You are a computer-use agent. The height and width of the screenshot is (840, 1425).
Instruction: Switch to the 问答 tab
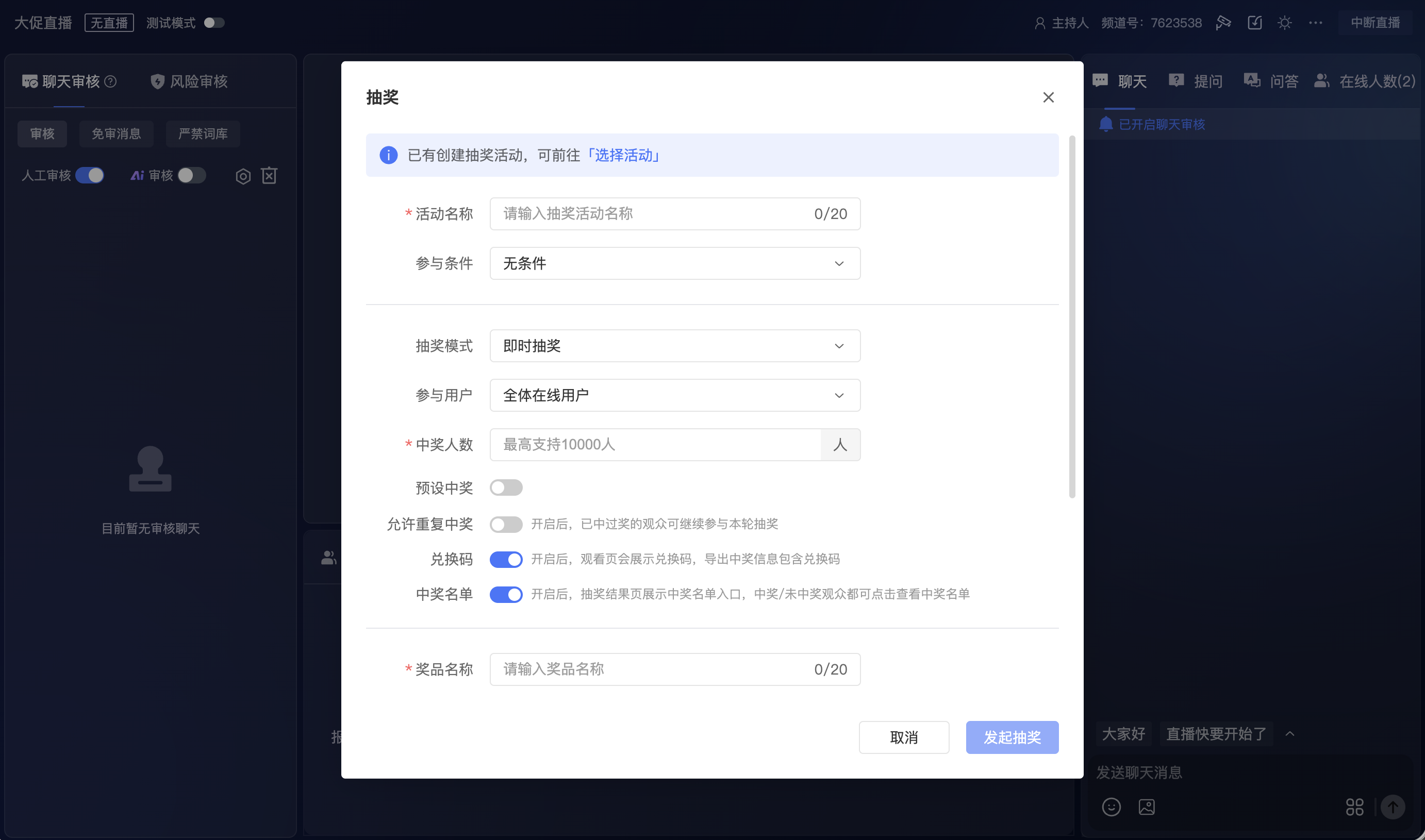1271,81
